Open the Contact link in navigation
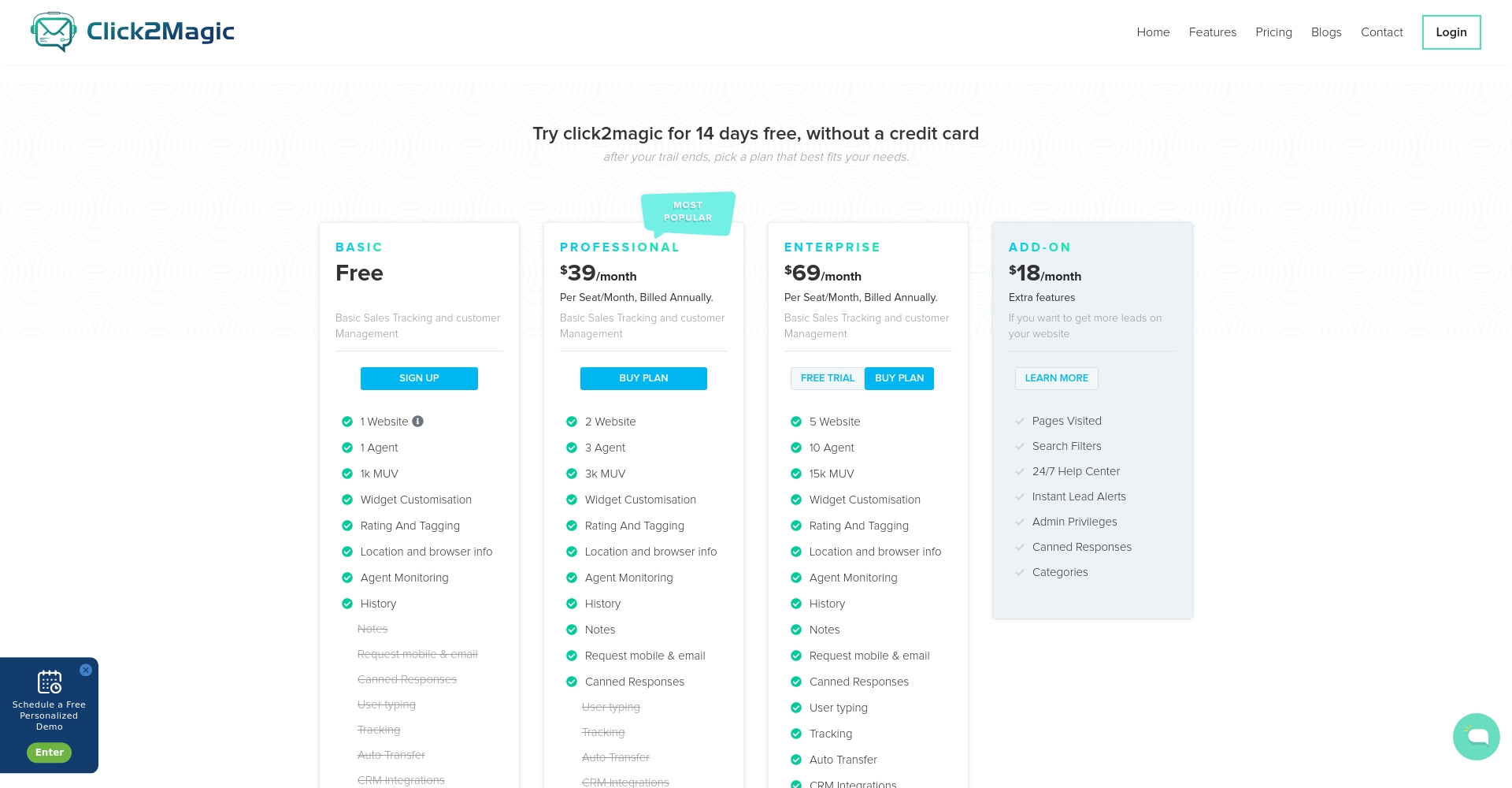This screenshot has width=1512, height=788. click(1381, 32)
